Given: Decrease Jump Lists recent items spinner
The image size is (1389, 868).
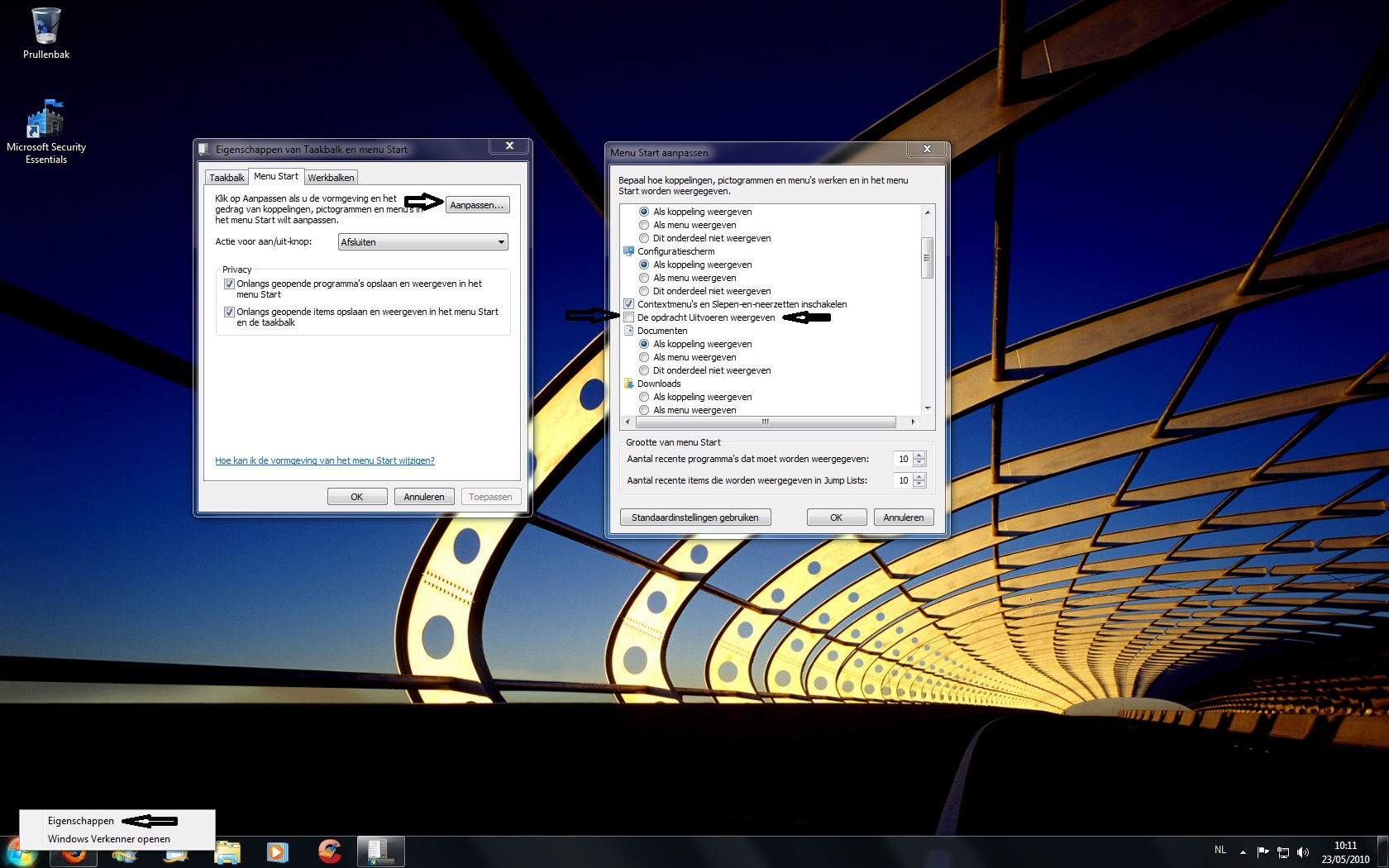Looking at the screenshot, I should point(919,484).
